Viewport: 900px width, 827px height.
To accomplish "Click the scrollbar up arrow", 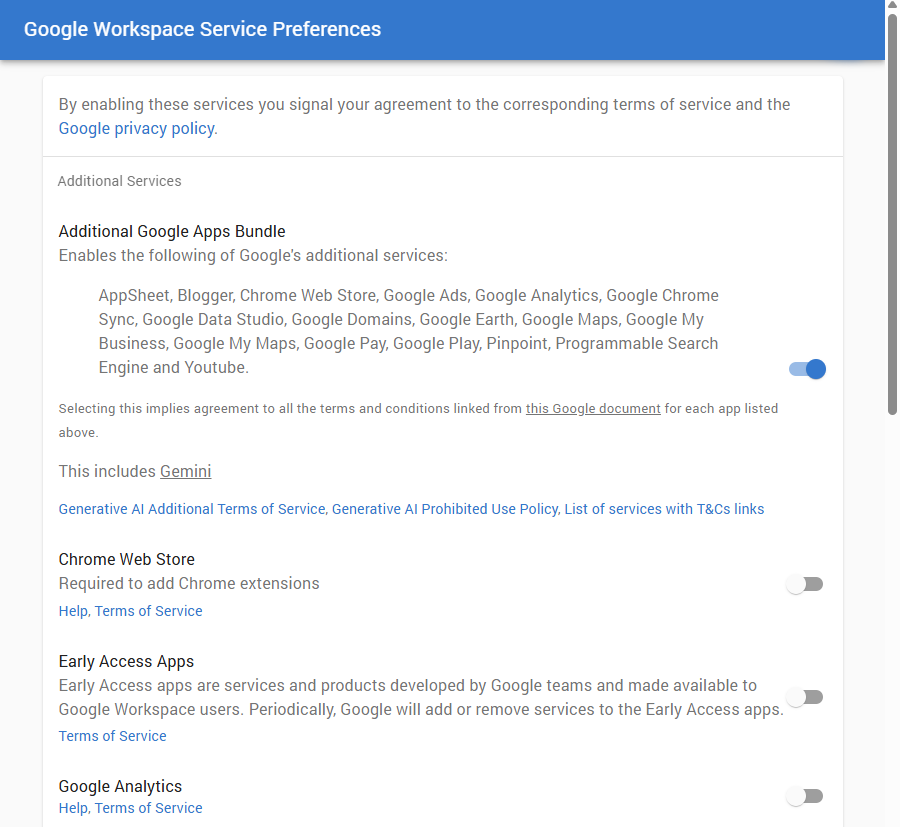I will 892,5.
